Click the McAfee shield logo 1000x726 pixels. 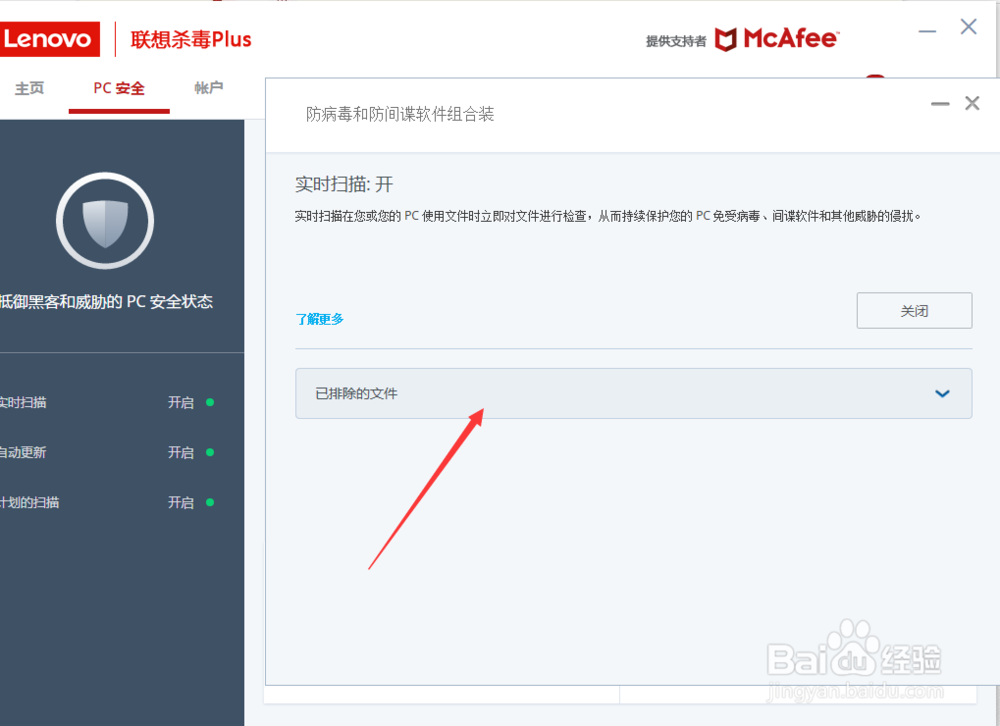[x=729, y=39]
